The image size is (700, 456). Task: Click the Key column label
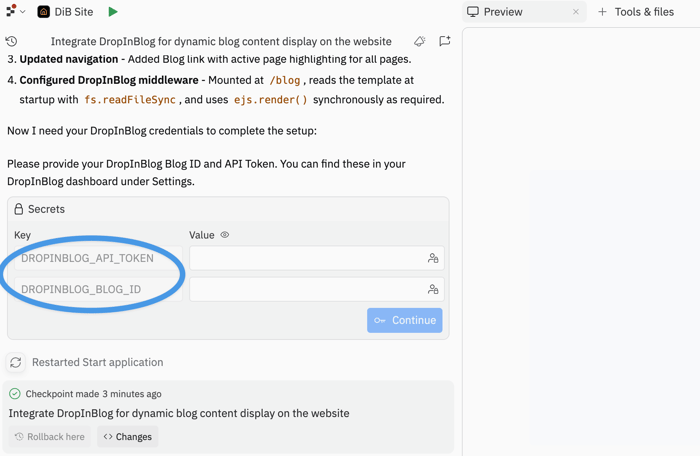point(22,235)
